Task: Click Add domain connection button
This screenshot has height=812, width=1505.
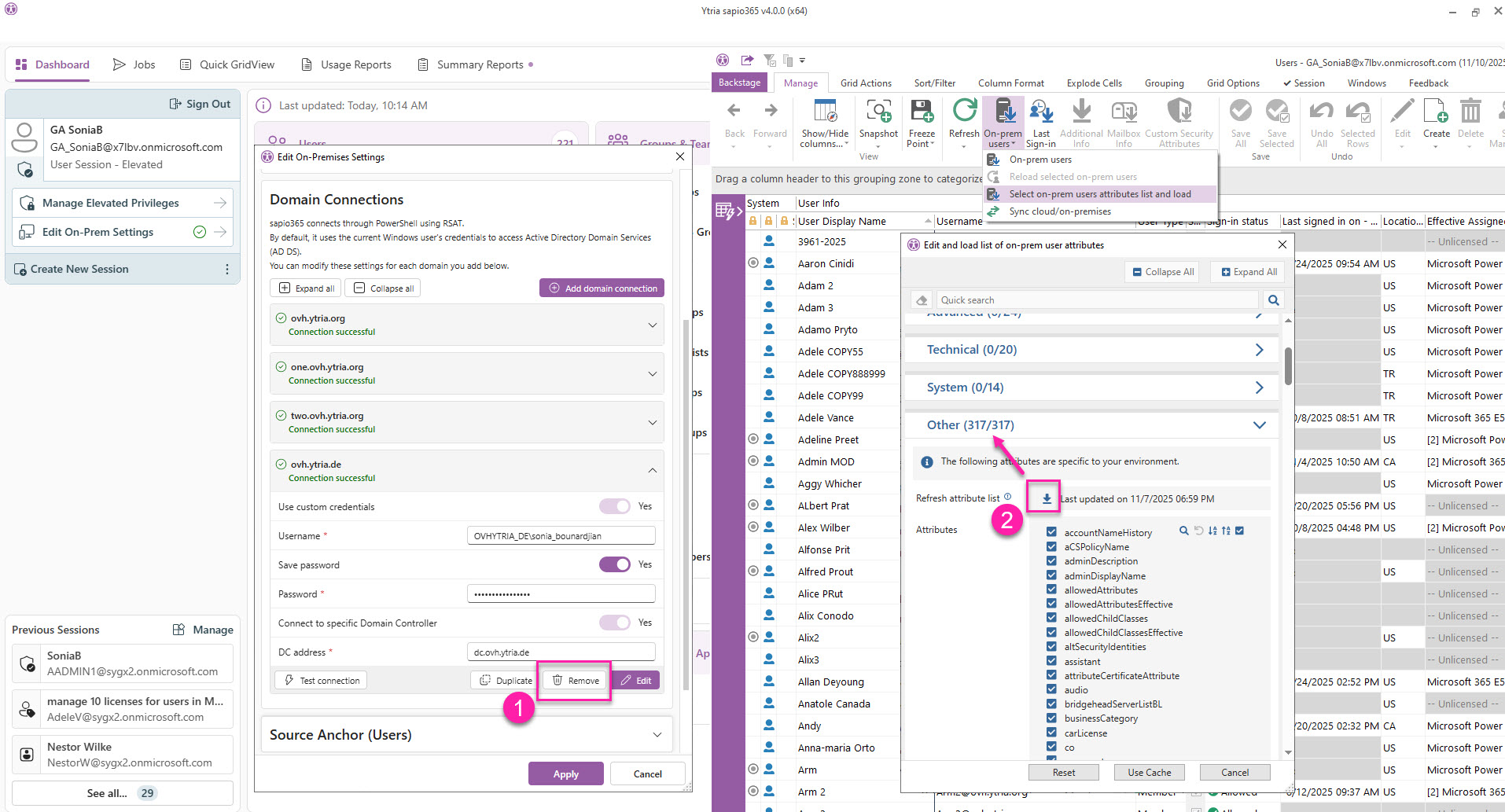Action: pos(602,288)
